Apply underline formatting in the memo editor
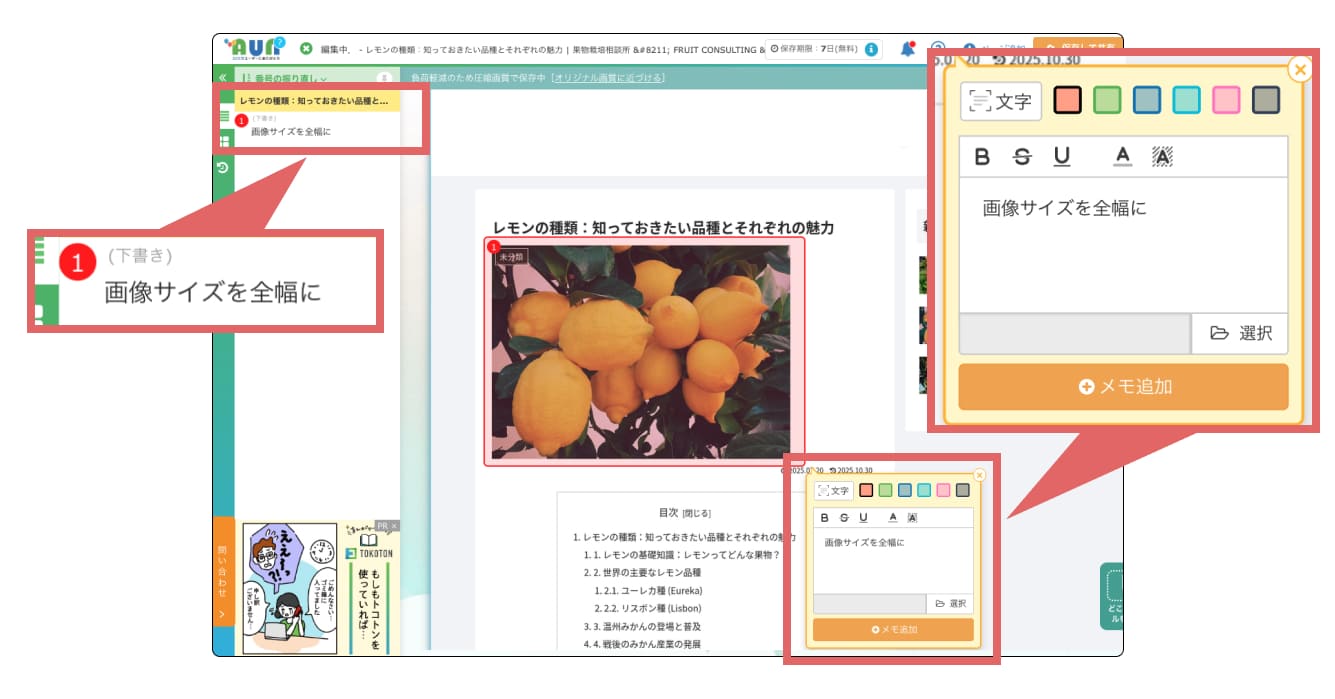Image resolution: width=1335 pixels, height=699 pixels. (x=1060, y=156)
